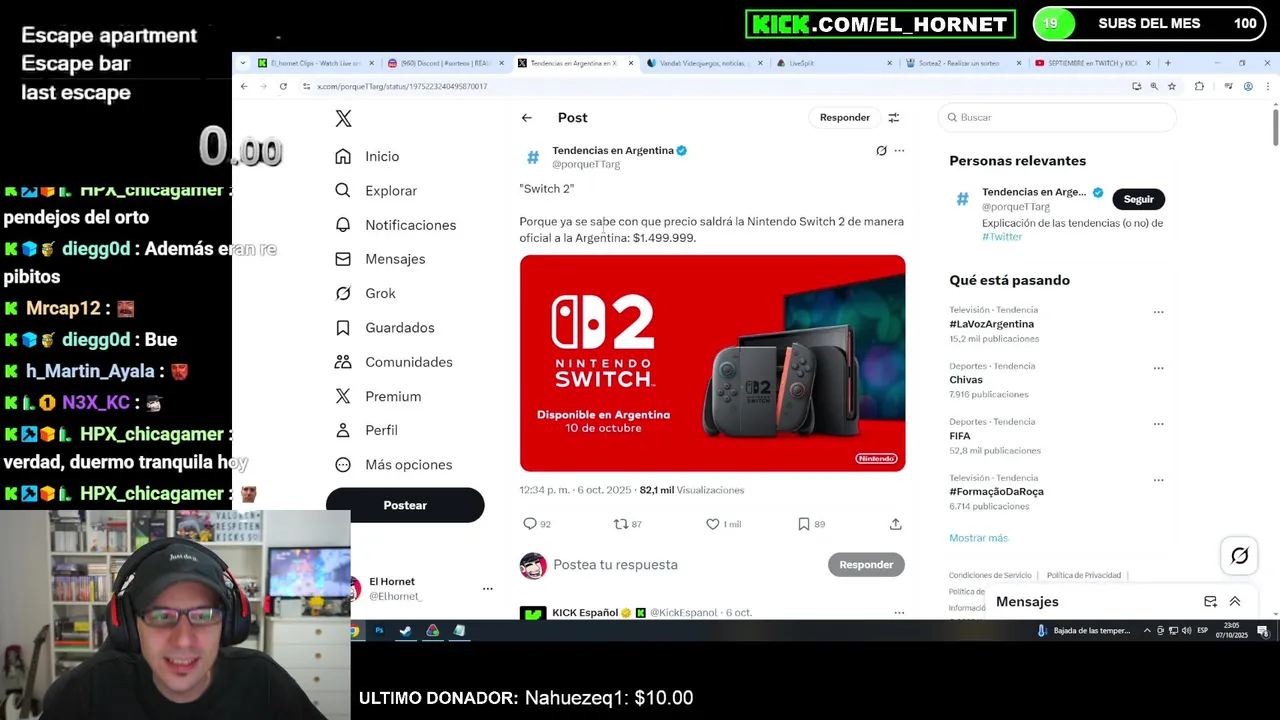Open Comunidades from the sidebar
Screen dimensions: 1280x720
[x=394, y=362]
